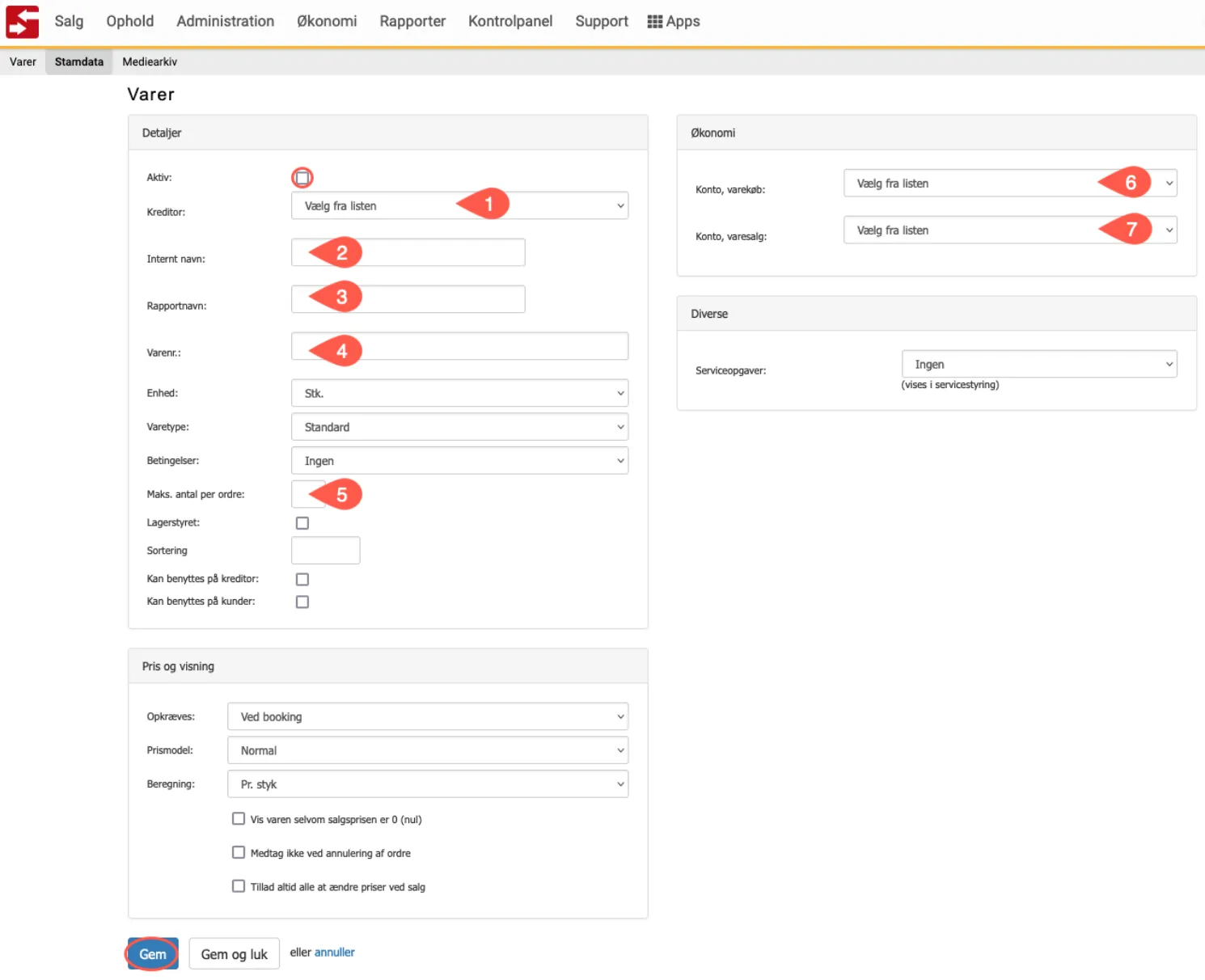Enable the Aktiv checkbox
Screen dimensions: 1205x980
click(302, 178)
